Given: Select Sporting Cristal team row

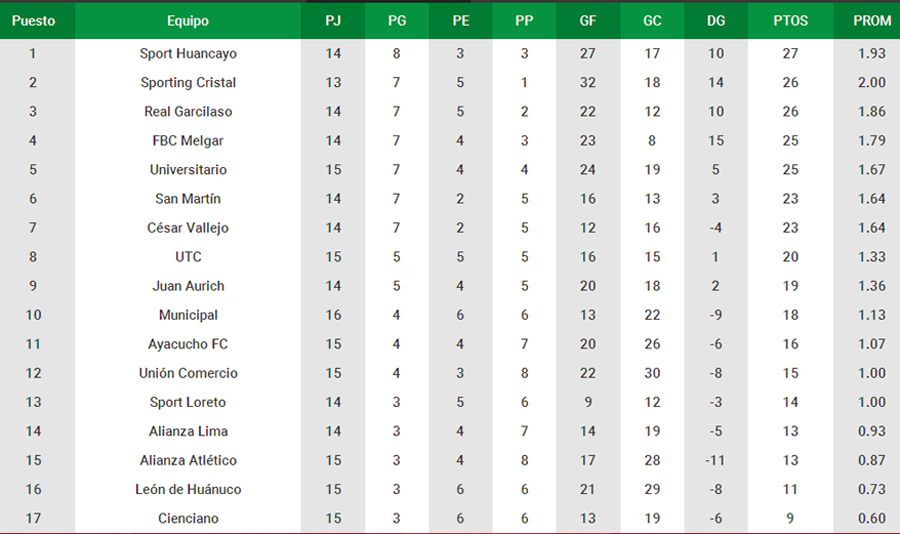Looking at the screenshot, I should [x=450, y=83].
